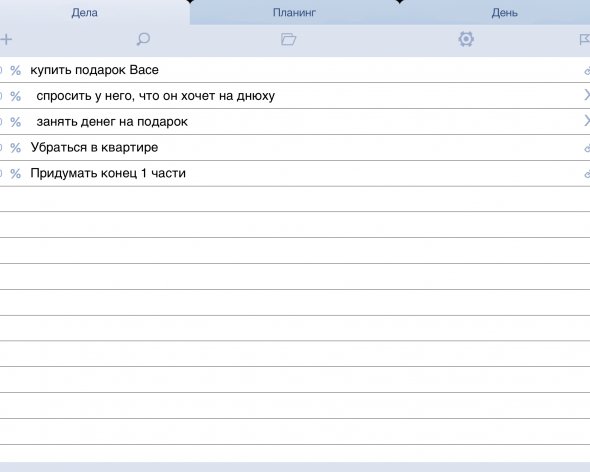Select the Дела tab
This screenshot has width=590, height=472.
pyautogui.click(x=85, y=12)
